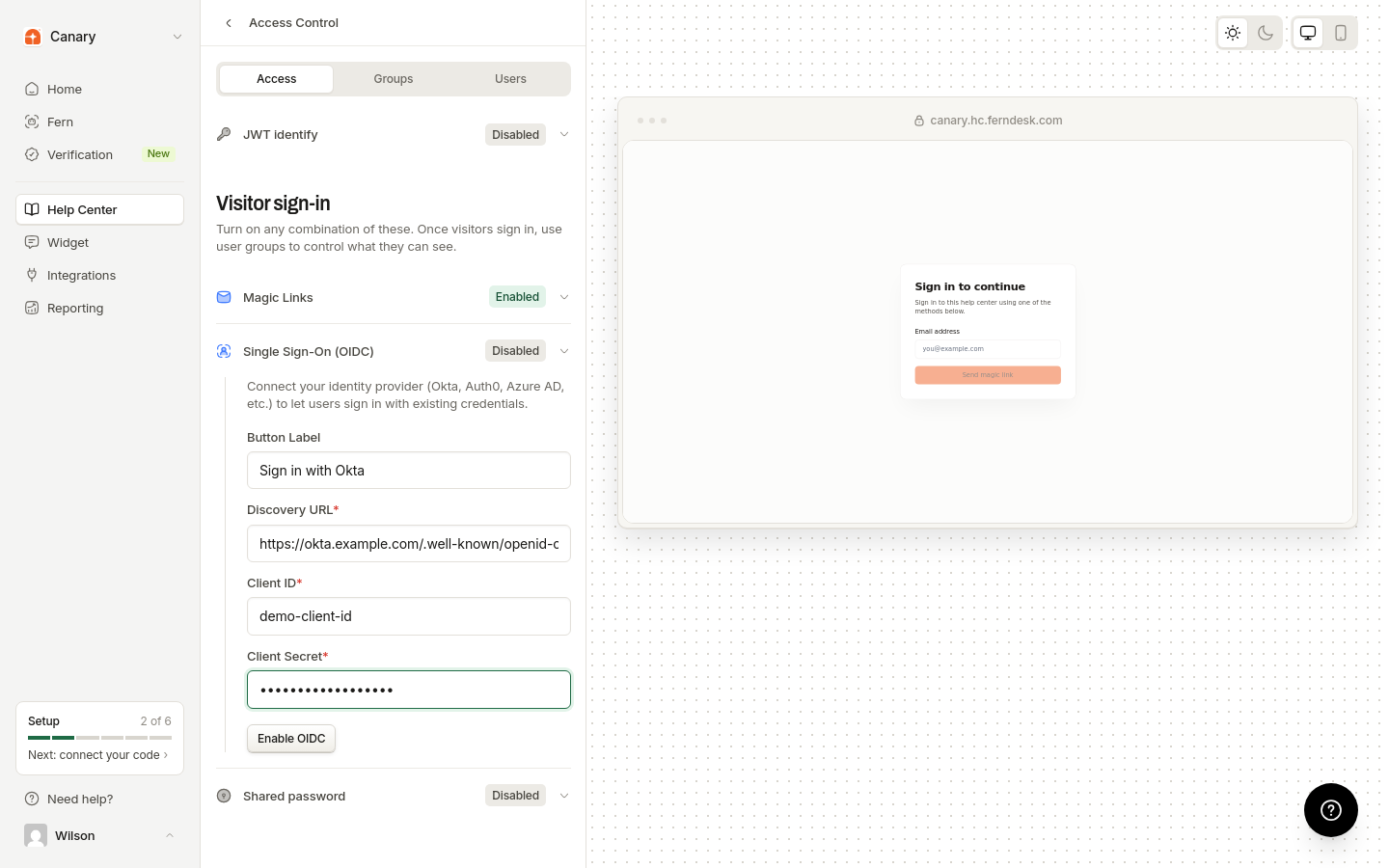The width and height of the screenshot is (1389, 868).
Task: Switch preview to light mode sun icon
Action: pyautogui.click(x=1233, y=33)
